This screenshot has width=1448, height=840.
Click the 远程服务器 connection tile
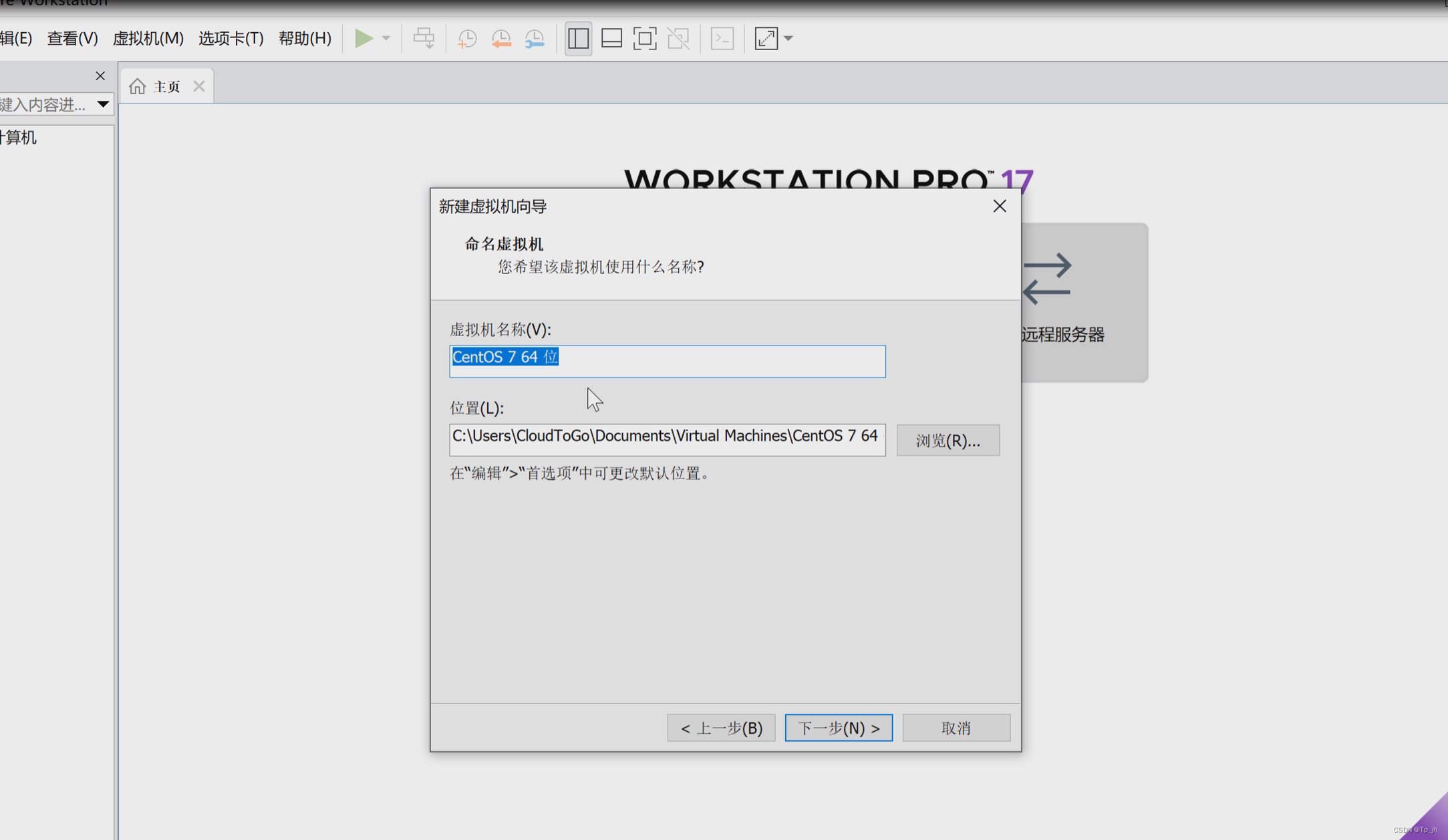(1084, 303)
